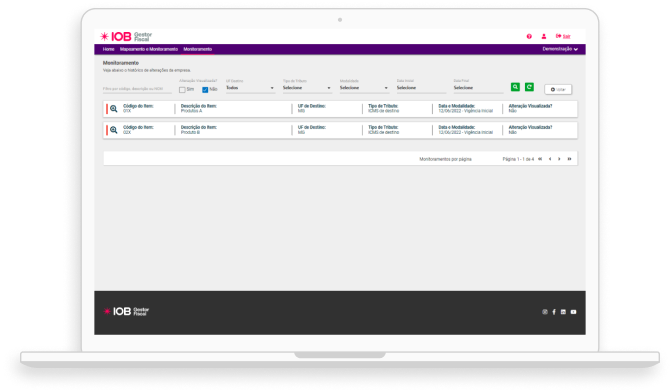Focus the filter by code or description field
The image size is (672, 392).
coord(137,89)
